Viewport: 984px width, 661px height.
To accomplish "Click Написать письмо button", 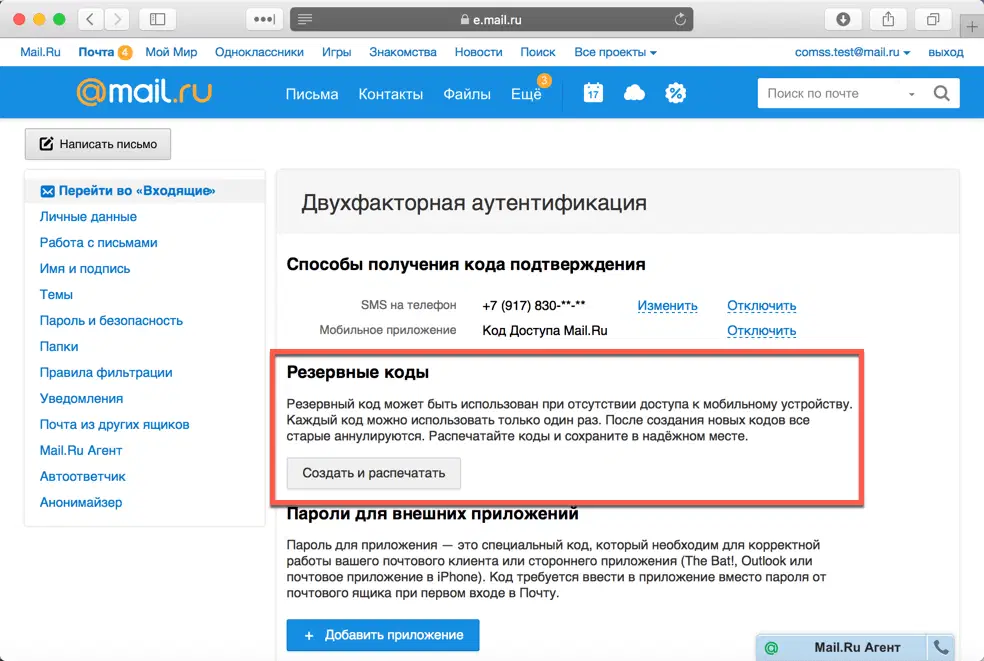I will tap(98, 144).
